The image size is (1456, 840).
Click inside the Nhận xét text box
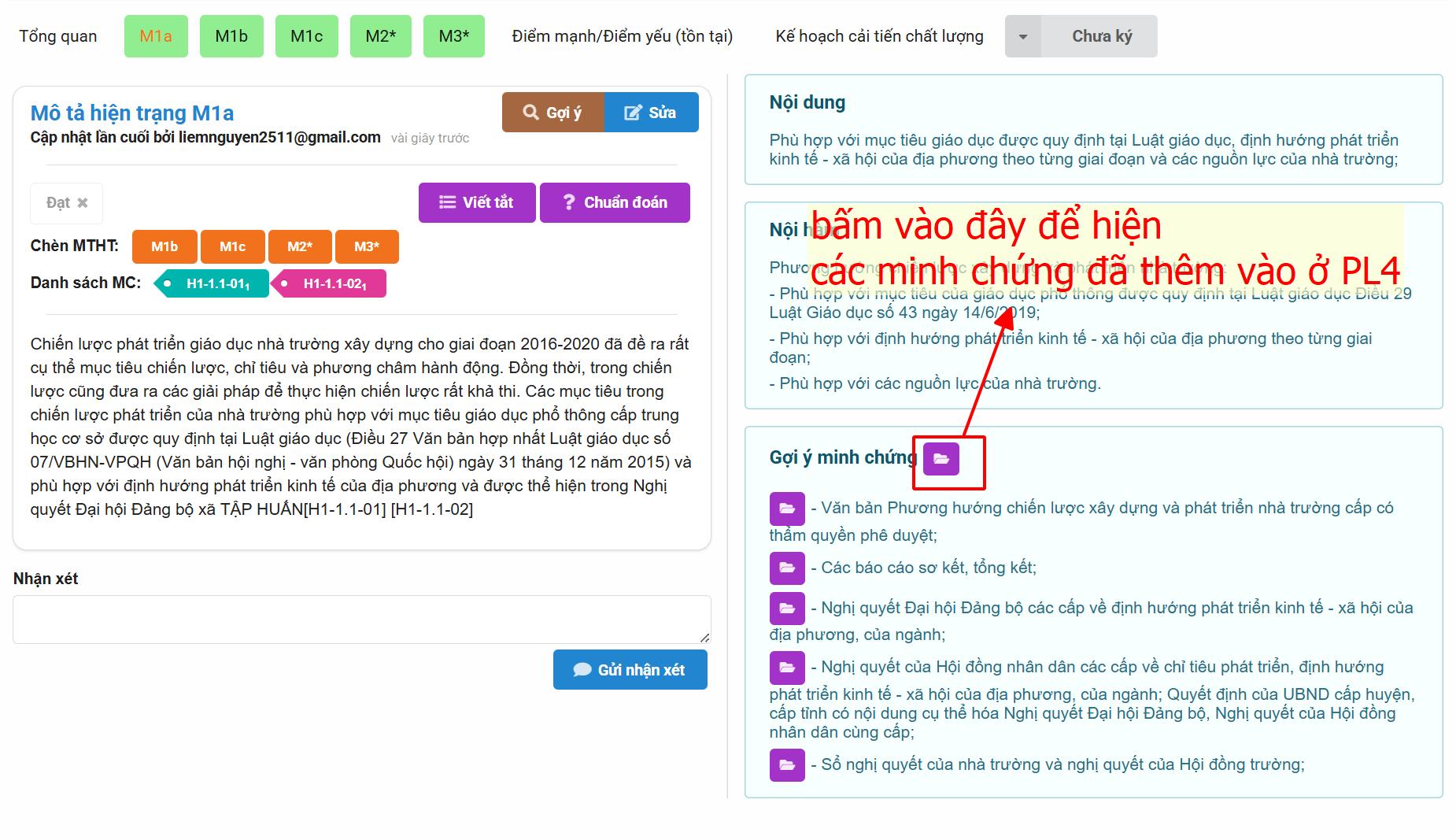tap(361, 619)
